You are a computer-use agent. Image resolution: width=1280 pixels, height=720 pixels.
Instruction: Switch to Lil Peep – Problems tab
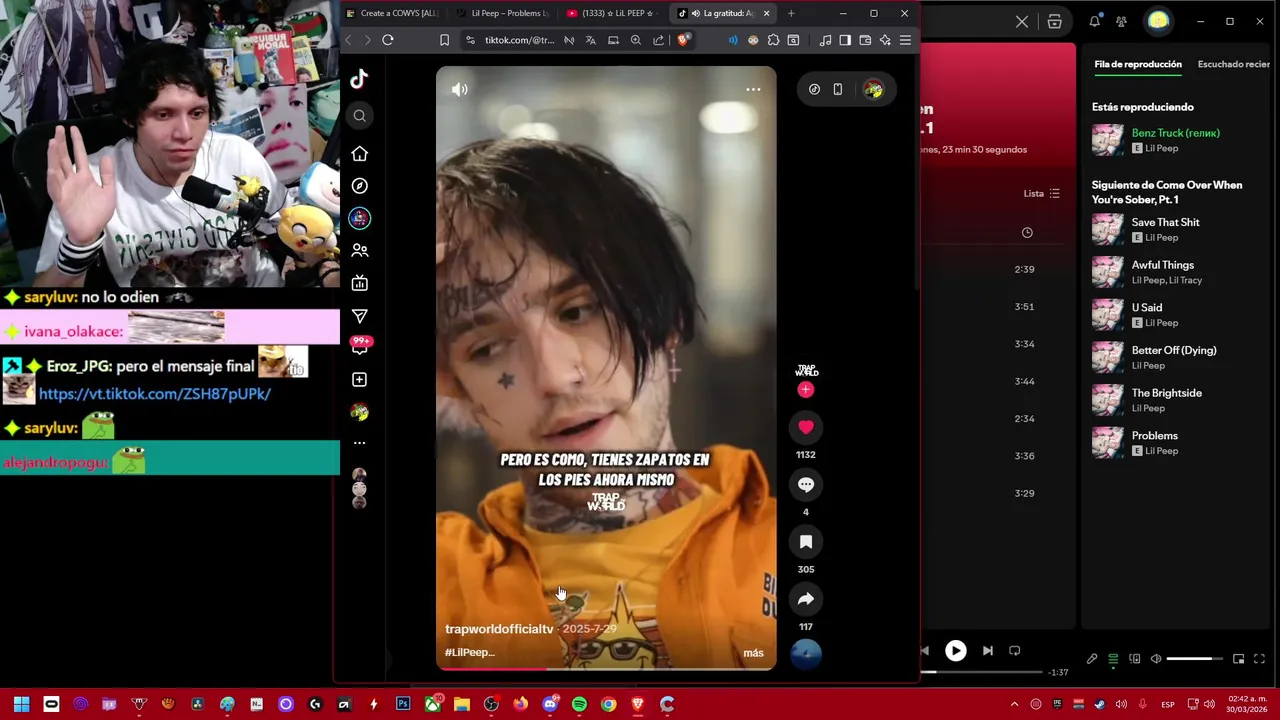(x=502, y=13)
